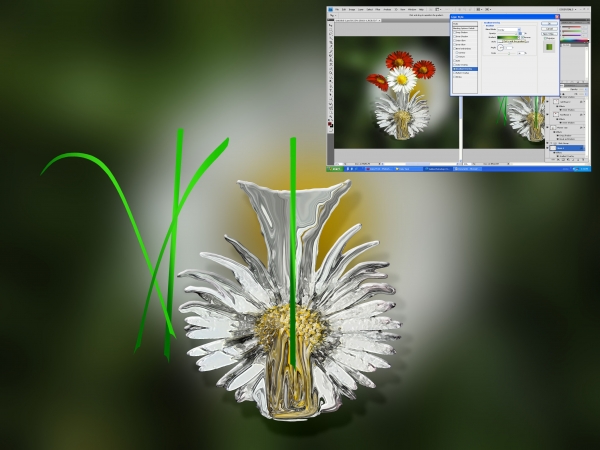Image resolution: width=600 pixels, height=450 pixels.
Task: Toggle visibility eye of the highlighted layer
Action: [547, 148]
